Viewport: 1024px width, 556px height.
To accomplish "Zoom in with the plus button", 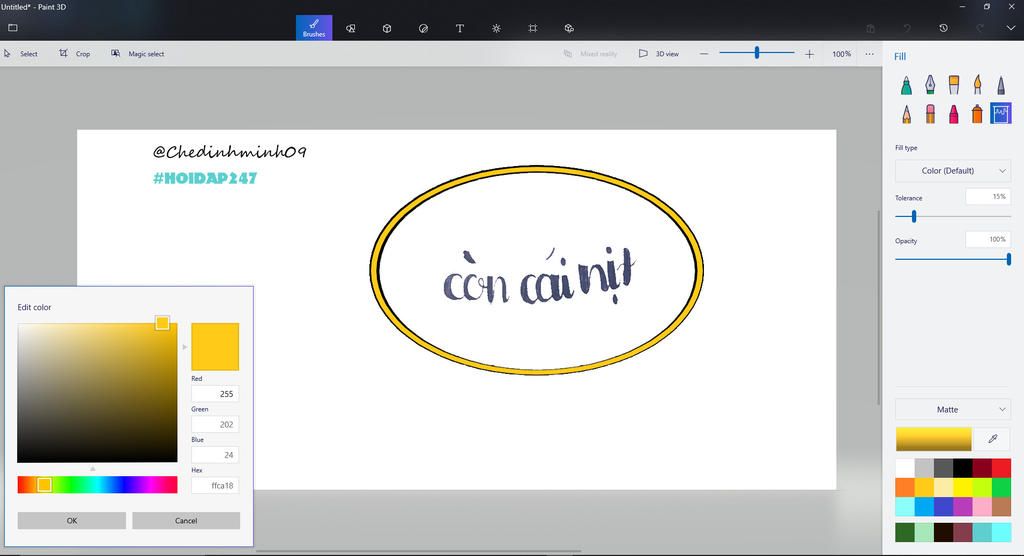I will (x=809, y=54).
